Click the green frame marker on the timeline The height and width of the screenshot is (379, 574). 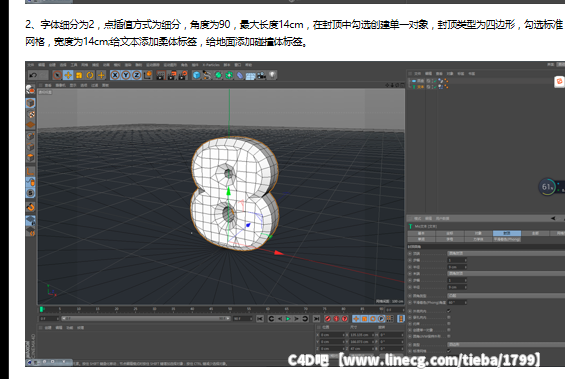(x=42, y=309)
